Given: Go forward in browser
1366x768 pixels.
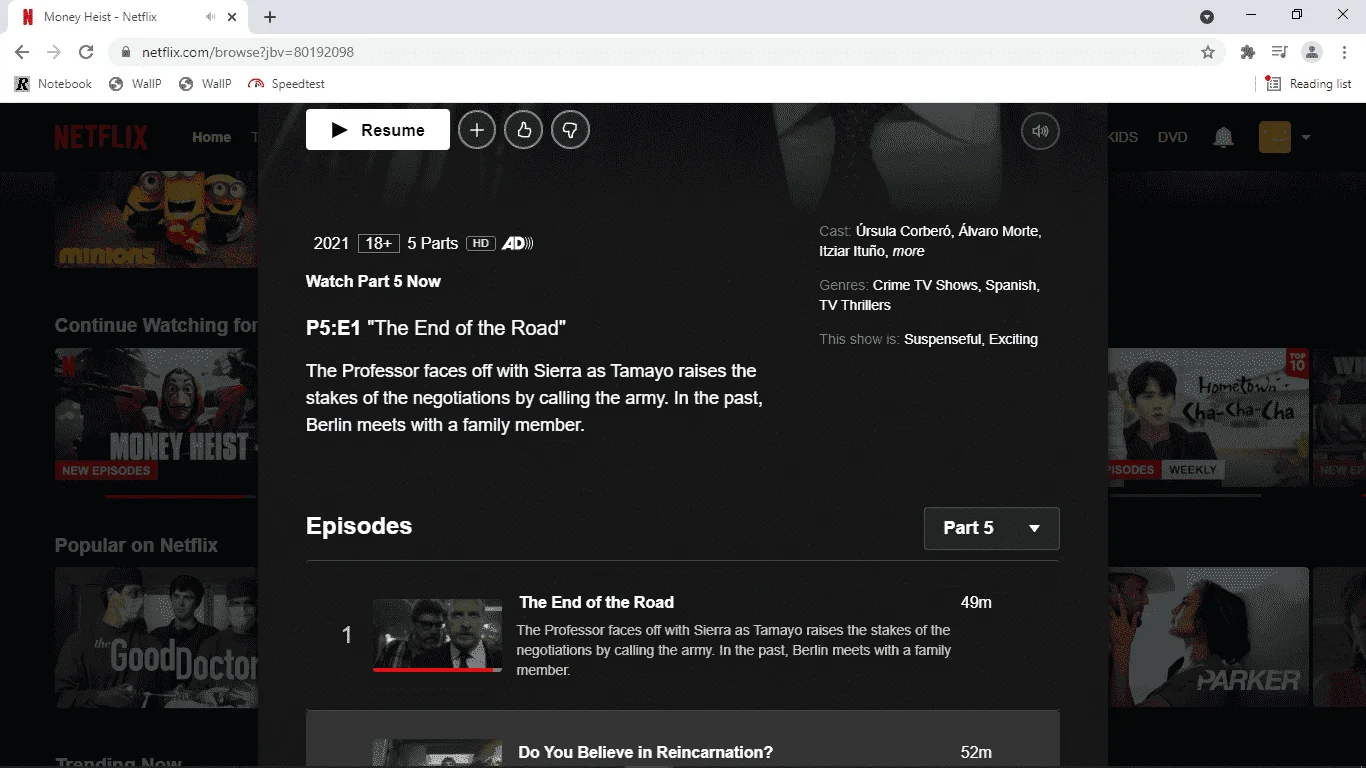Looking at the screenshot, I should [54, 52].
